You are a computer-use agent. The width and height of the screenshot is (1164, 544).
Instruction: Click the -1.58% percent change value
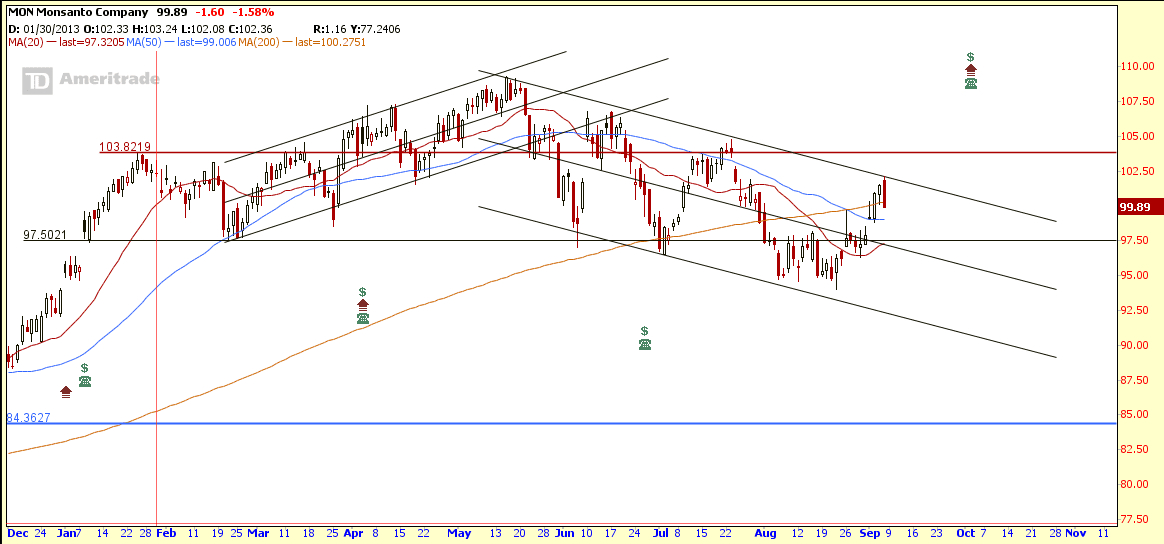252,13
